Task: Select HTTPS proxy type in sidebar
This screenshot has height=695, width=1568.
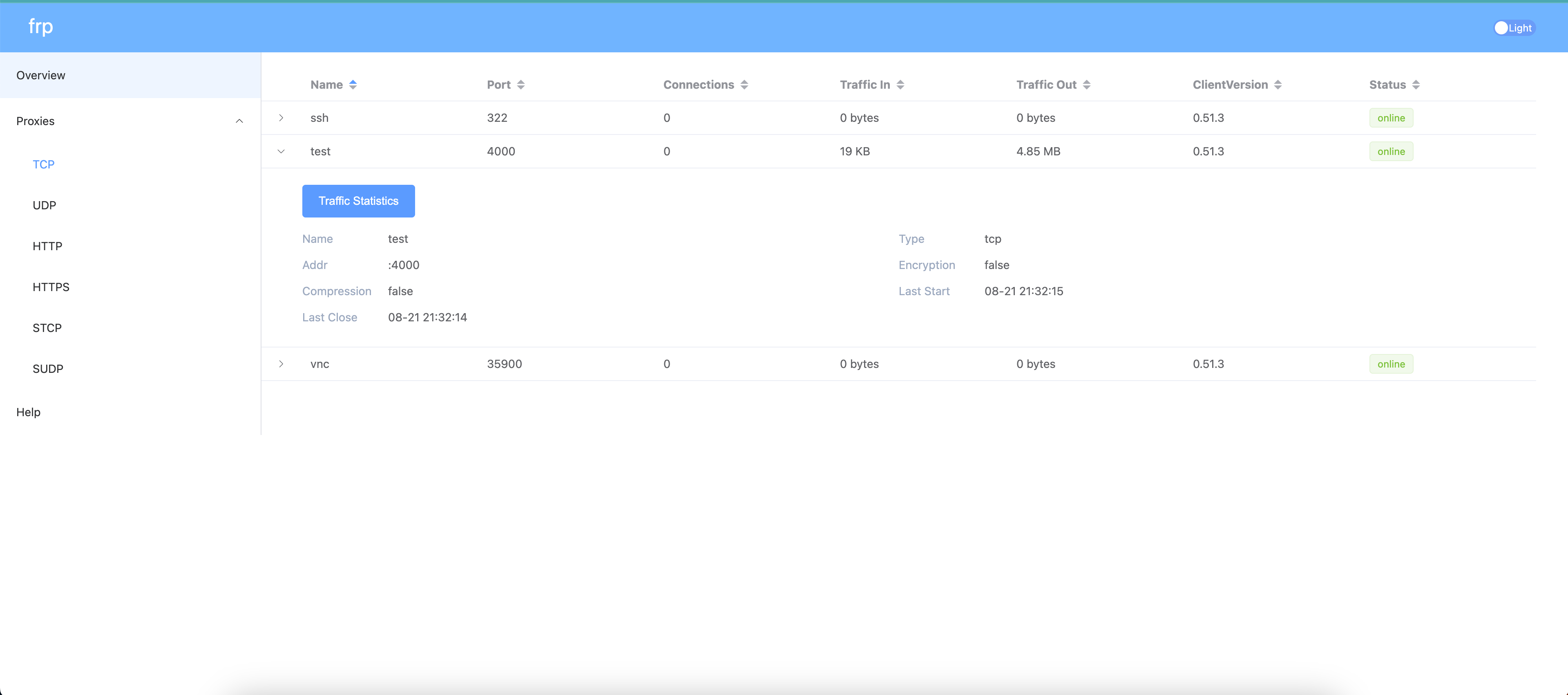Action: [51, 287]
